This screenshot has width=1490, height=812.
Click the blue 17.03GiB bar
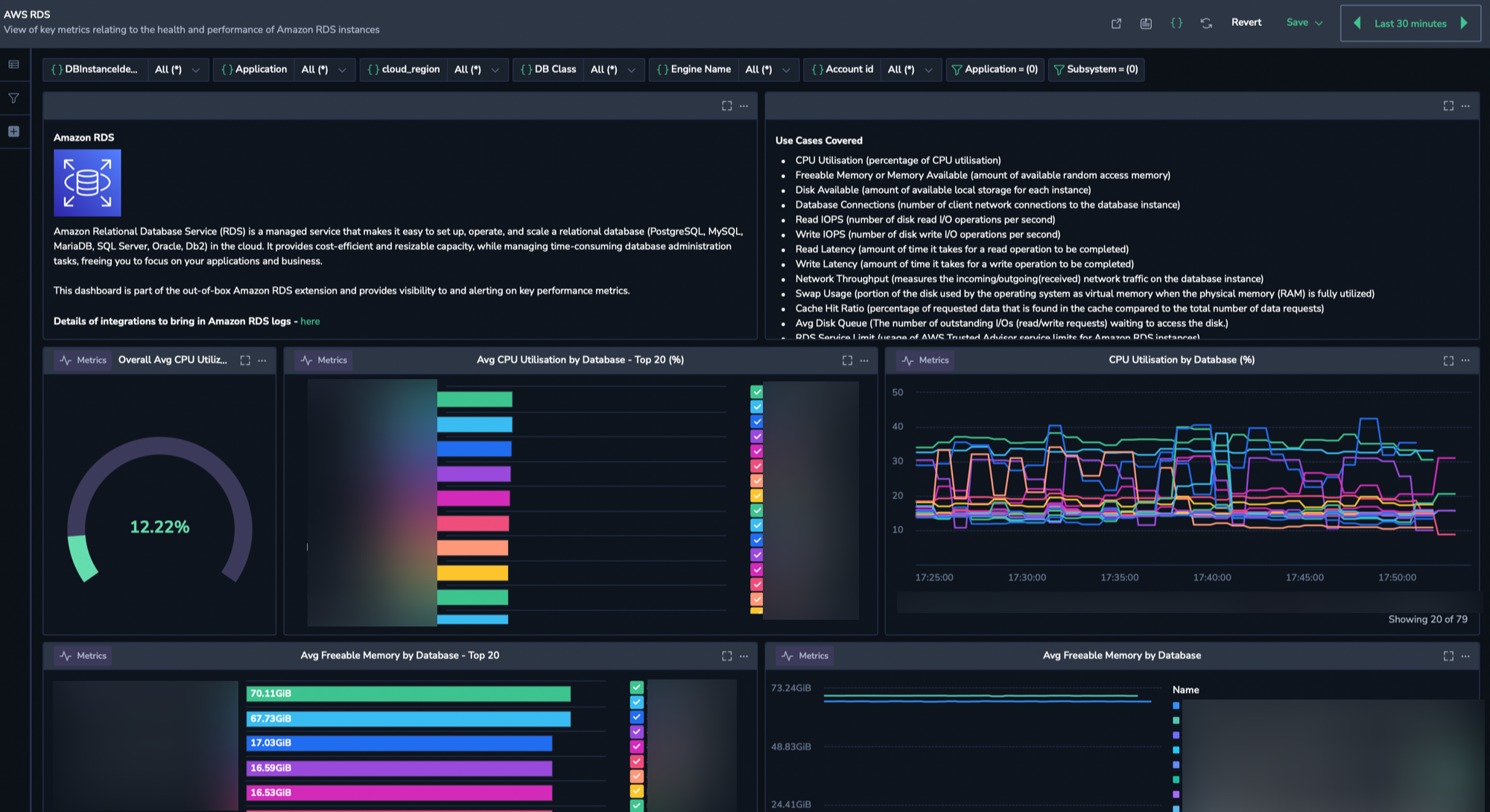coord(399,743)
